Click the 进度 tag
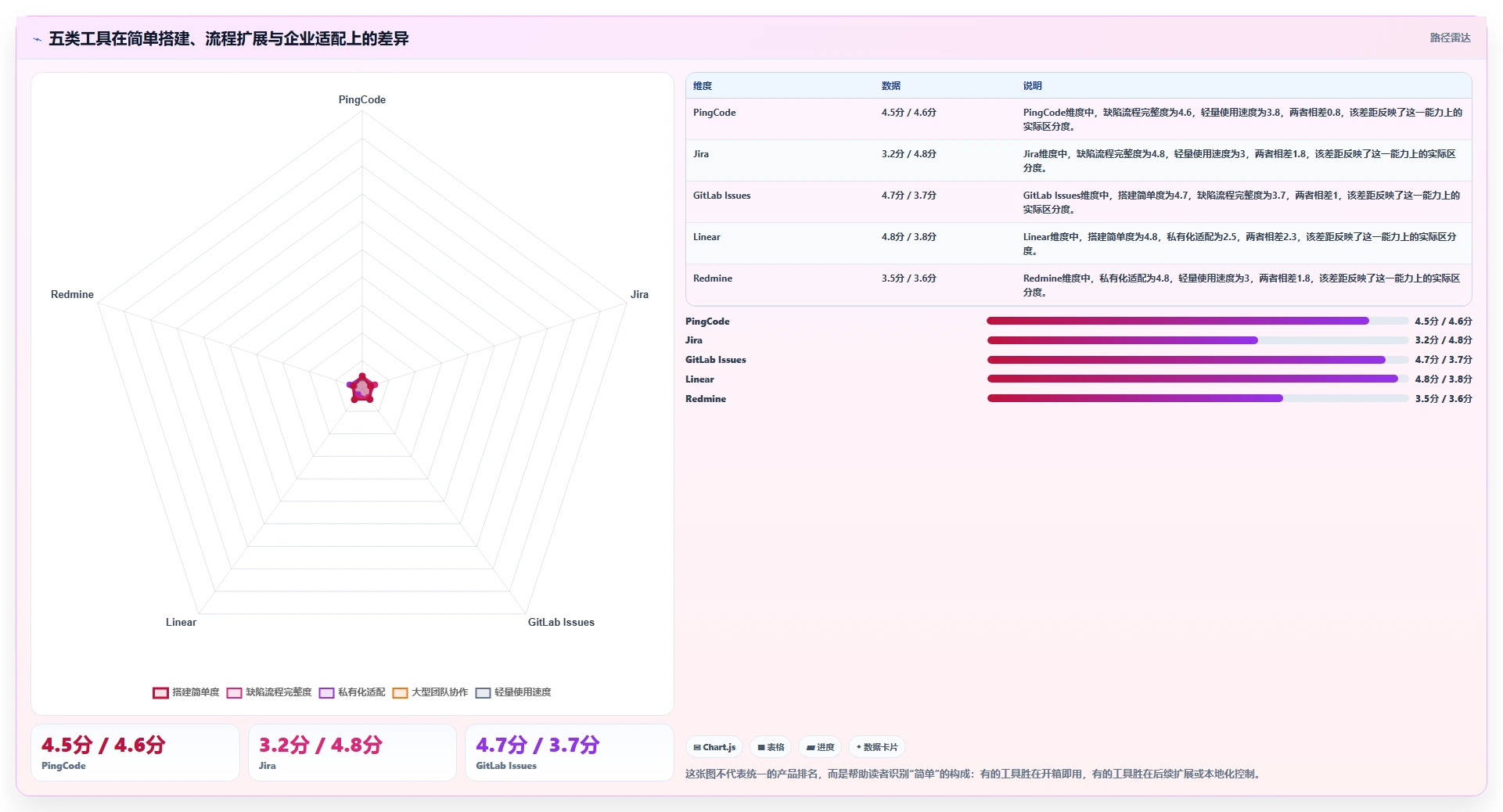Viewport: 1503px width, 812px height. (820, 747)
